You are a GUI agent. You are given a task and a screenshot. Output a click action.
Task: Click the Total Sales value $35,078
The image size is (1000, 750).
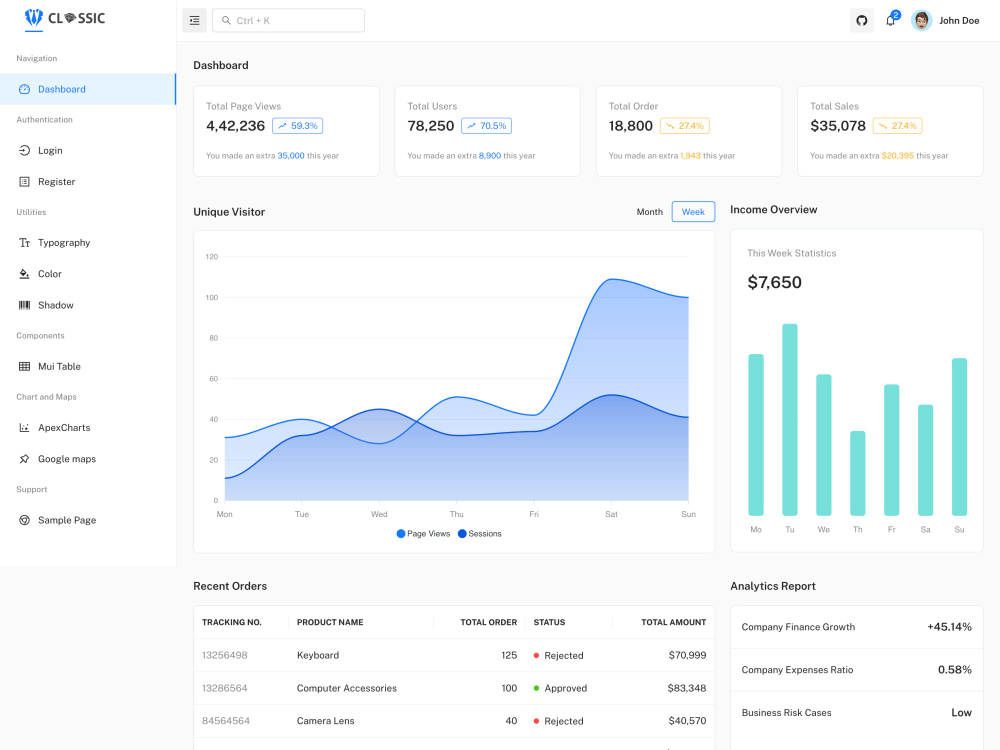(838, 126)
